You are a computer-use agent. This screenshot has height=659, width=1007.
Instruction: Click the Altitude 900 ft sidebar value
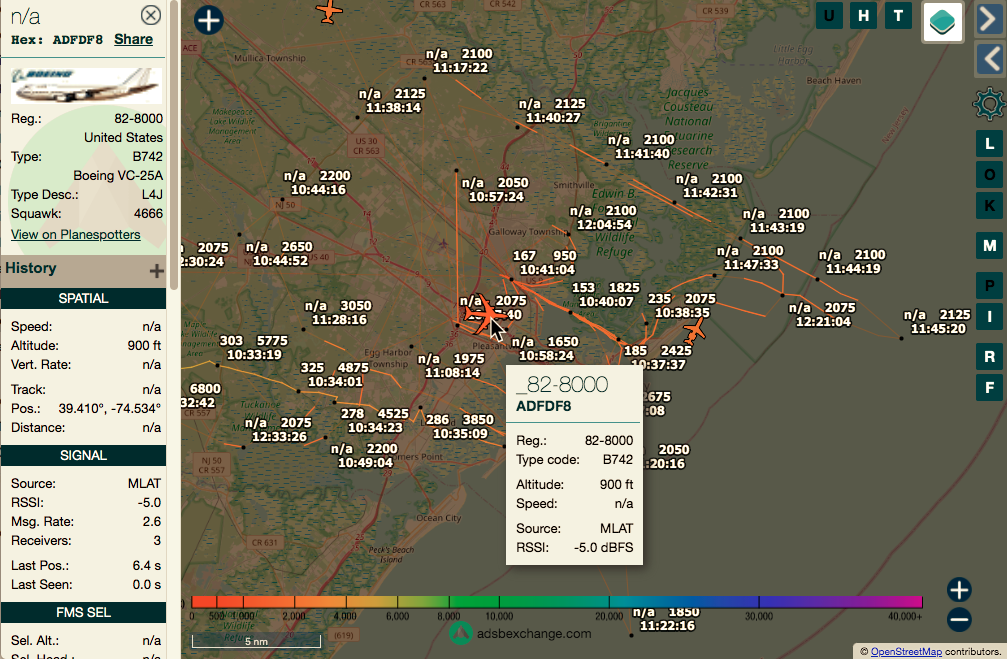point(144,346)
